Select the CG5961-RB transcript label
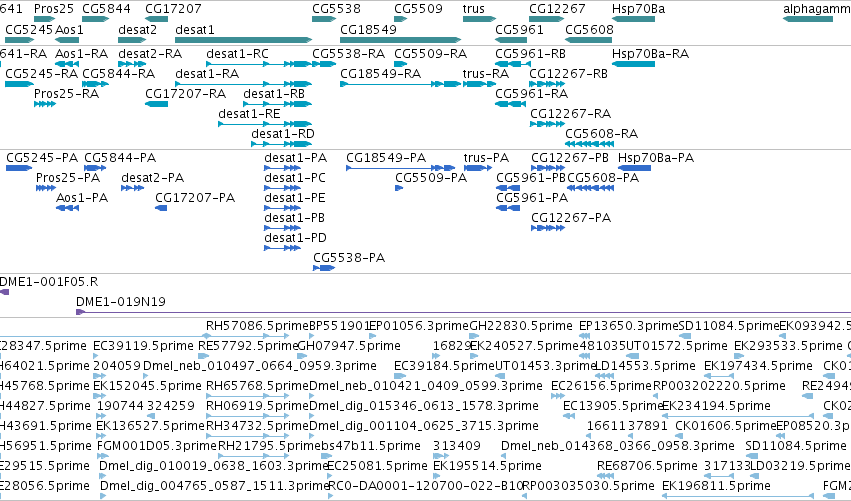Image resolution: width=851 pixels, height=501 pixels. 531,54
